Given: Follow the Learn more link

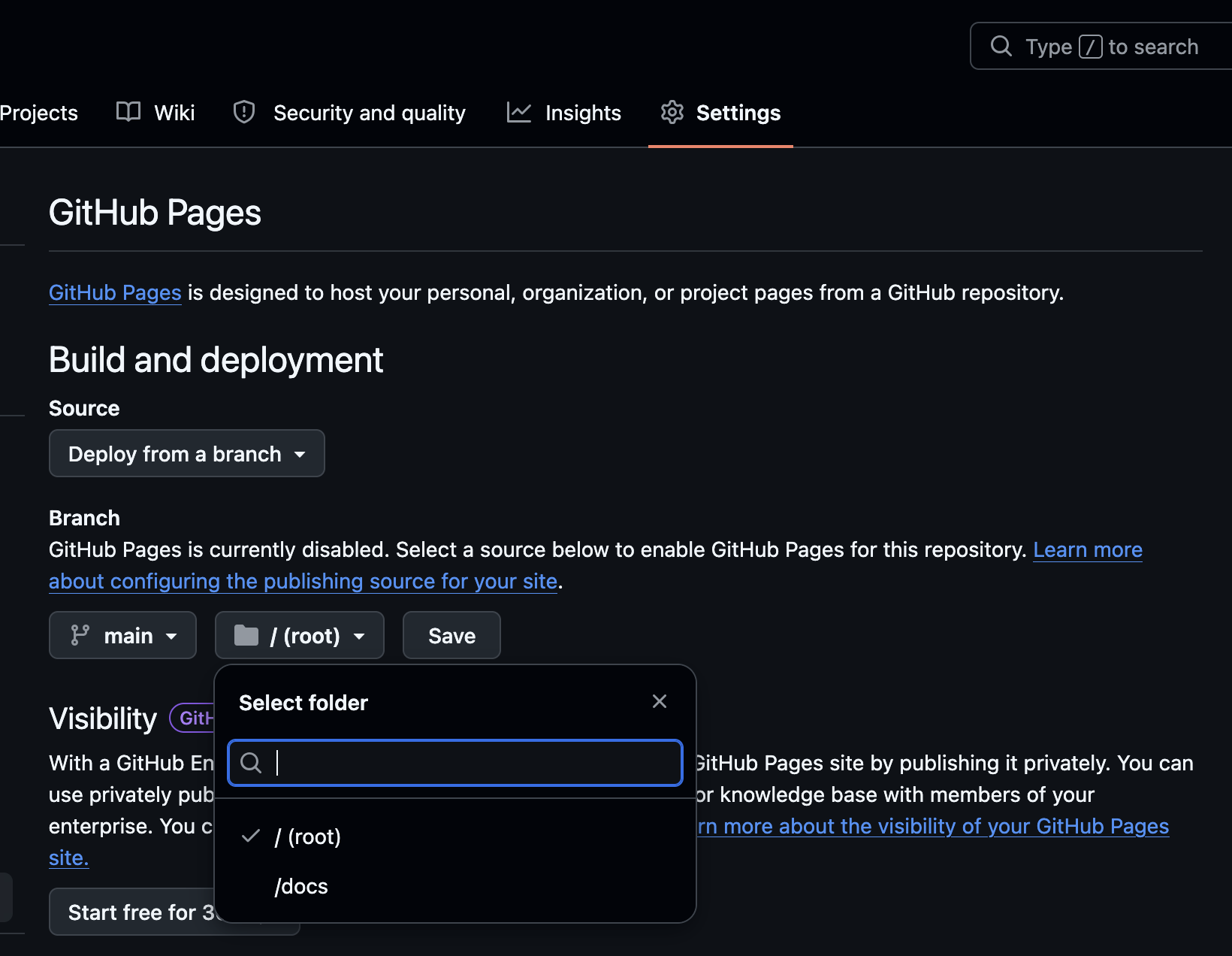Looking at the screenshot, I should pyautogui.click(x=1088, y=549).
